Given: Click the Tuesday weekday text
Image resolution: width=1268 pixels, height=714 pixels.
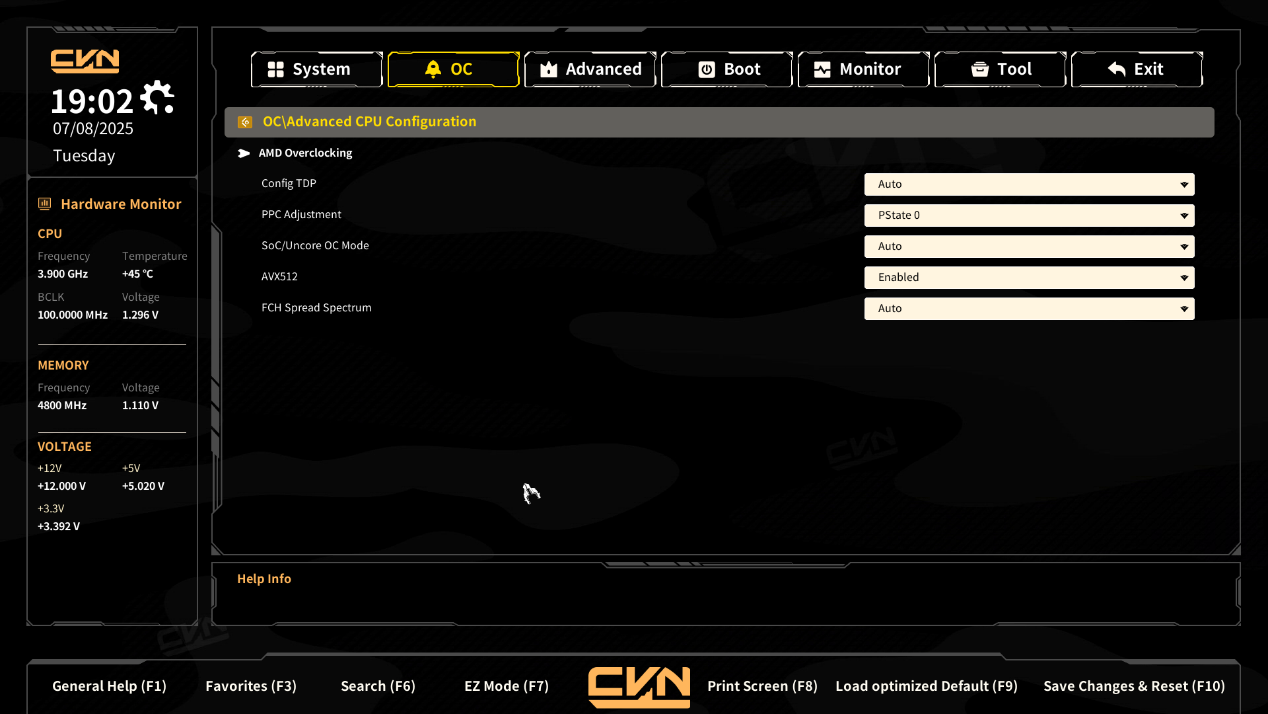Looking at the screenshot, I should click(x=84, y=156).
